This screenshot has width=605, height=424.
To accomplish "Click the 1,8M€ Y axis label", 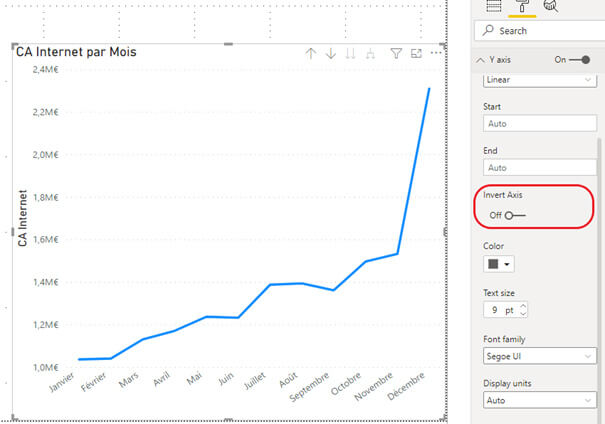I will (46, 197).
